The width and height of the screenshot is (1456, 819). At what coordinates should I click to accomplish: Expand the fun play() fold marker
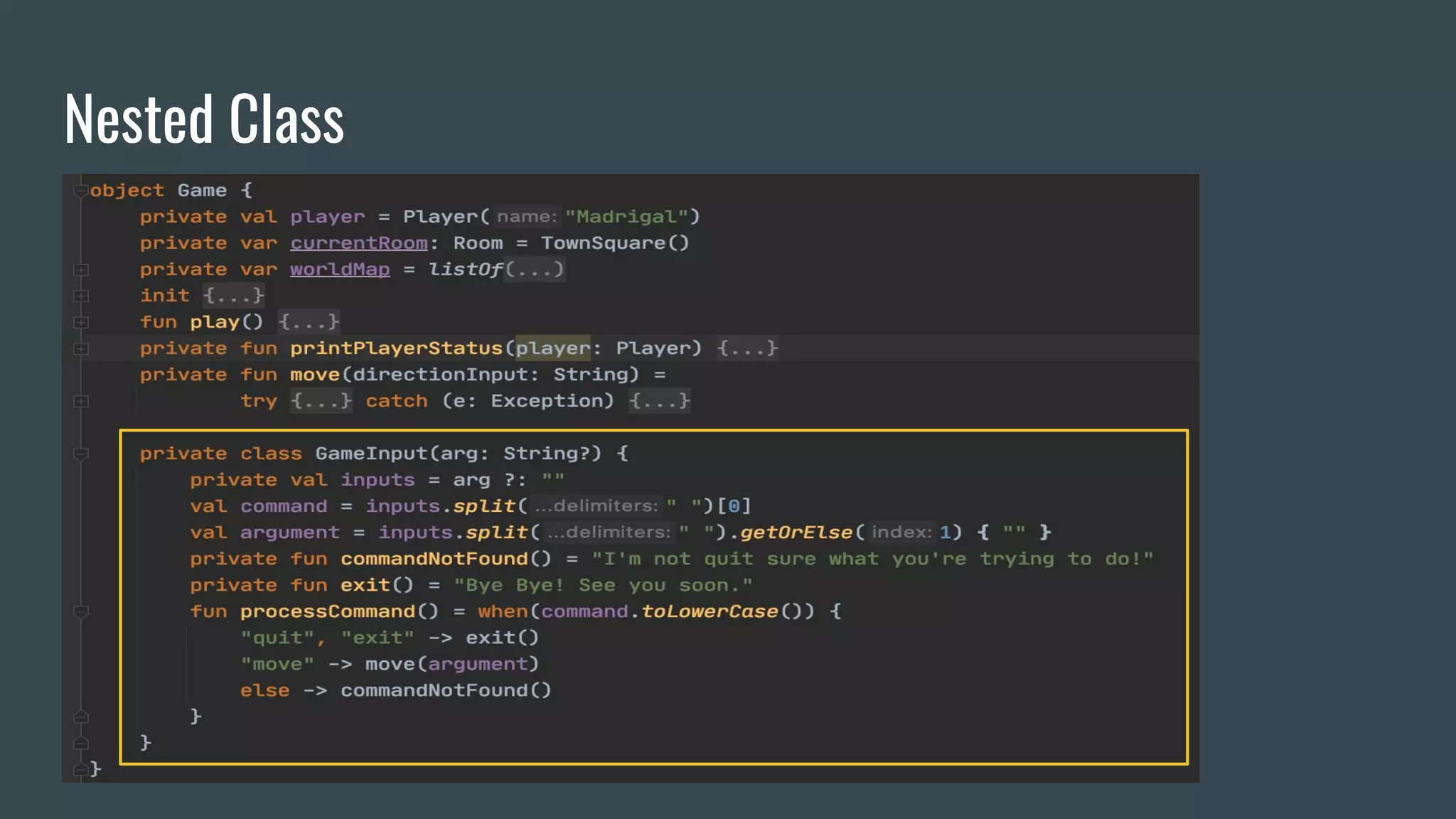tap(81, 322)
